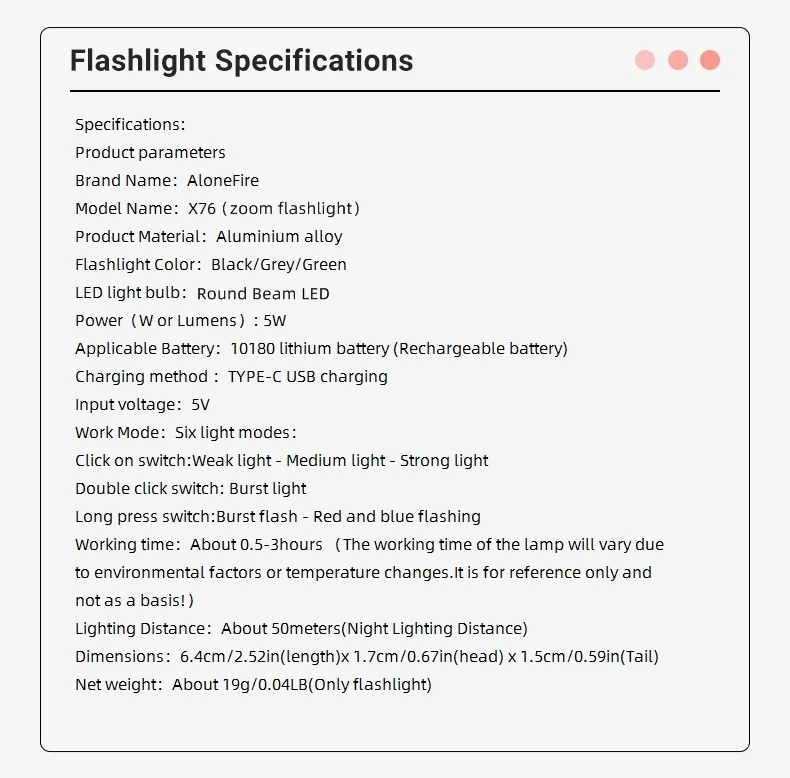Select the Long press switch Burst flash line
790x778 pixels.
(x=278, y=517)
